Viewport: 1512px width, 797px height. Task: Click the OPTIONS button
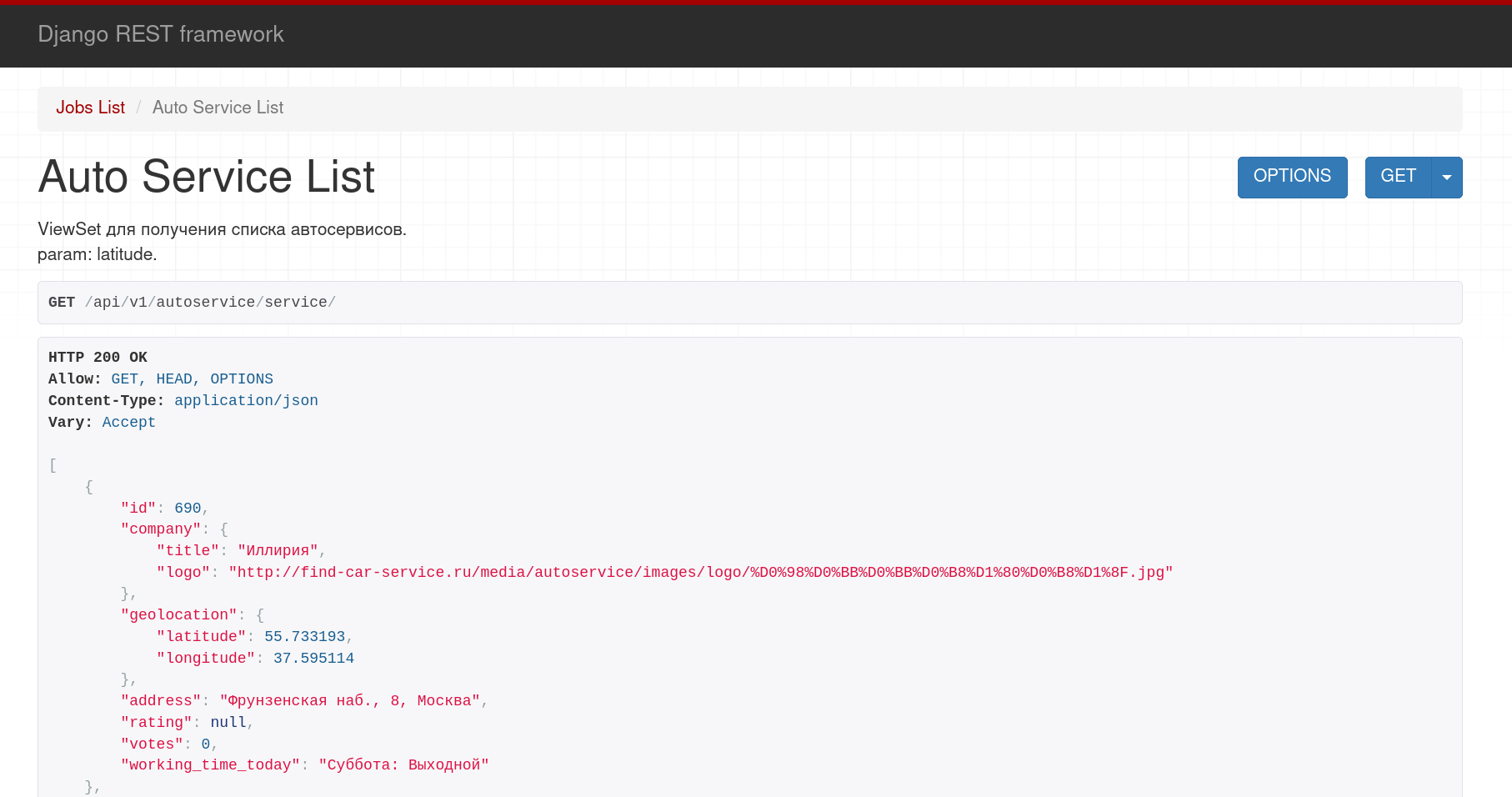[1292, 177]
